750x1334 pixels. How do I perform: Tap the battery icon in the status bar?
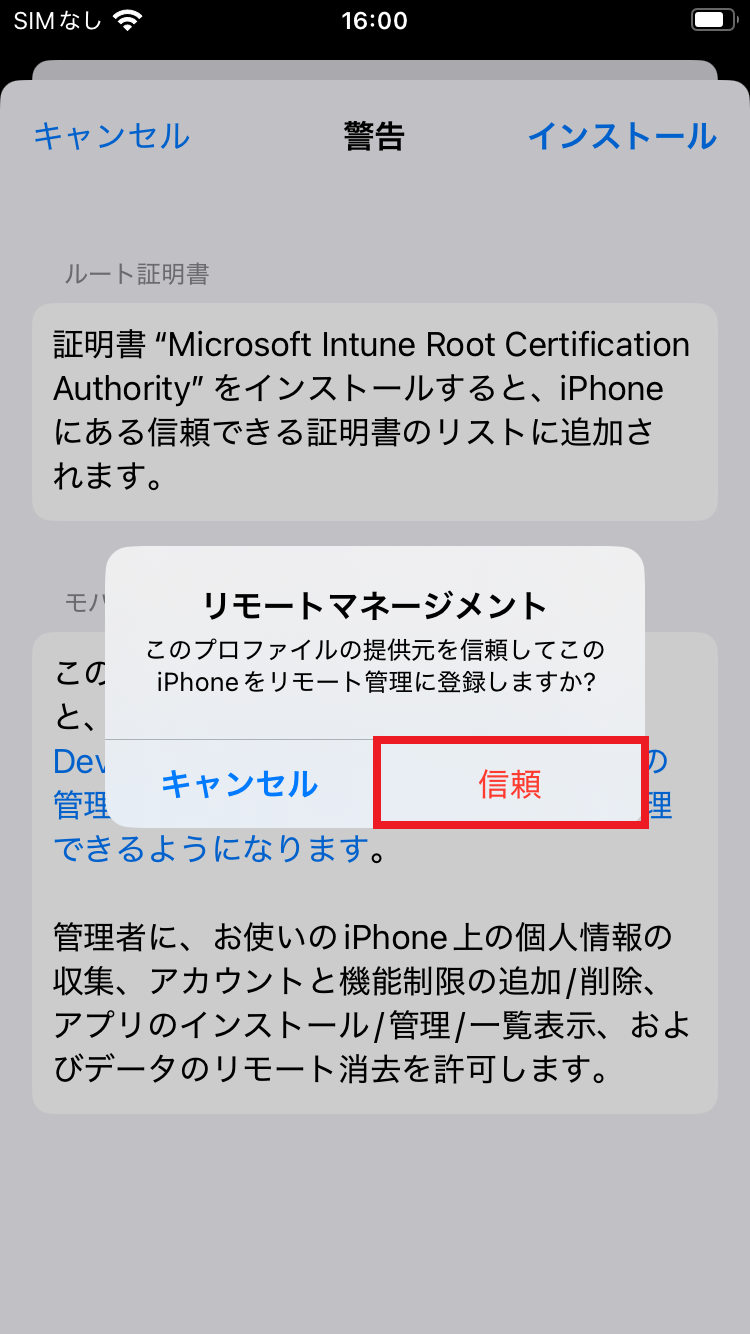point(712,20)
